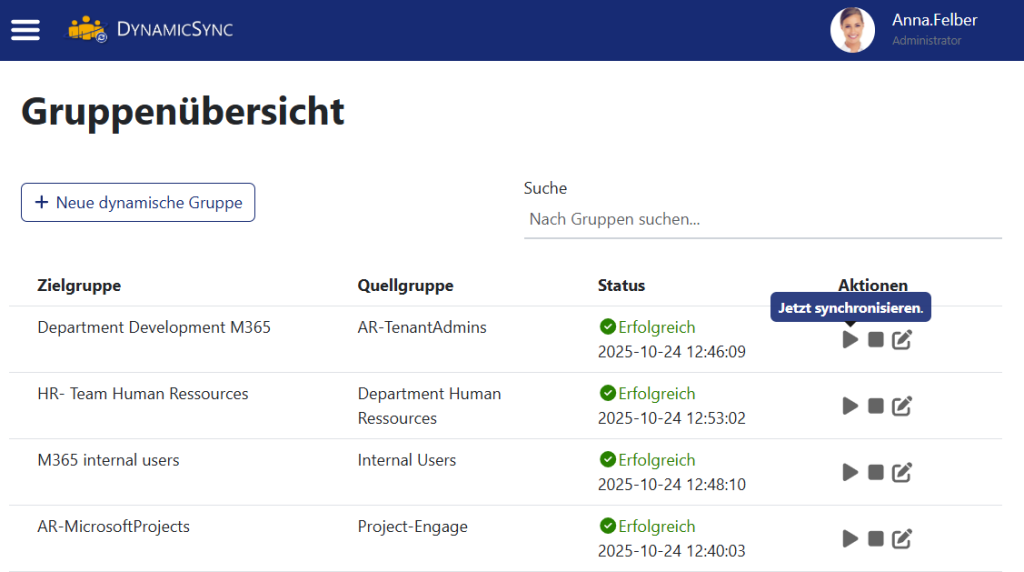This screenshot has height=572, width=1024.
Task: Click the Quellgruppe column header
Action: (406, 285)
